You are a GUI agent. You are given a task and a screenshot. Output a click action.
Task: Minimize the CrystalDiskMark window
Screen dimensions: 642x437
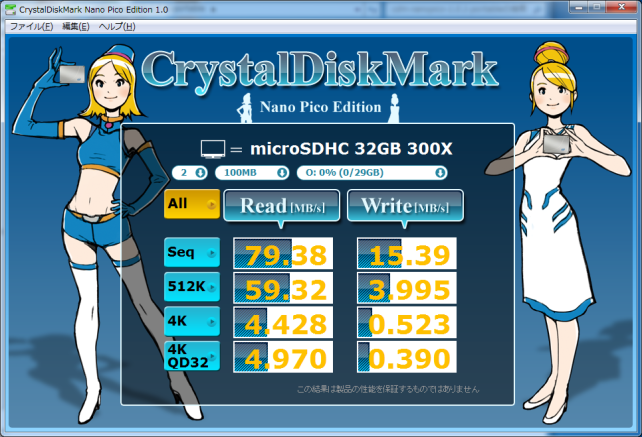point(579,7)
